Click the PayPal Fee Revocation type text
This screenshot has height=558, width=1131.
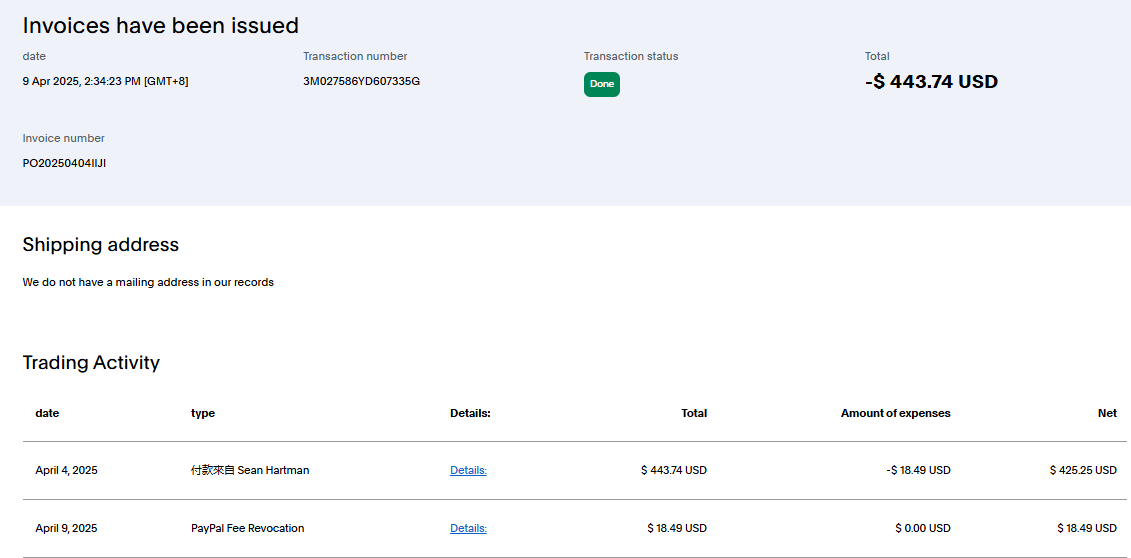click(x=247, y=528)
